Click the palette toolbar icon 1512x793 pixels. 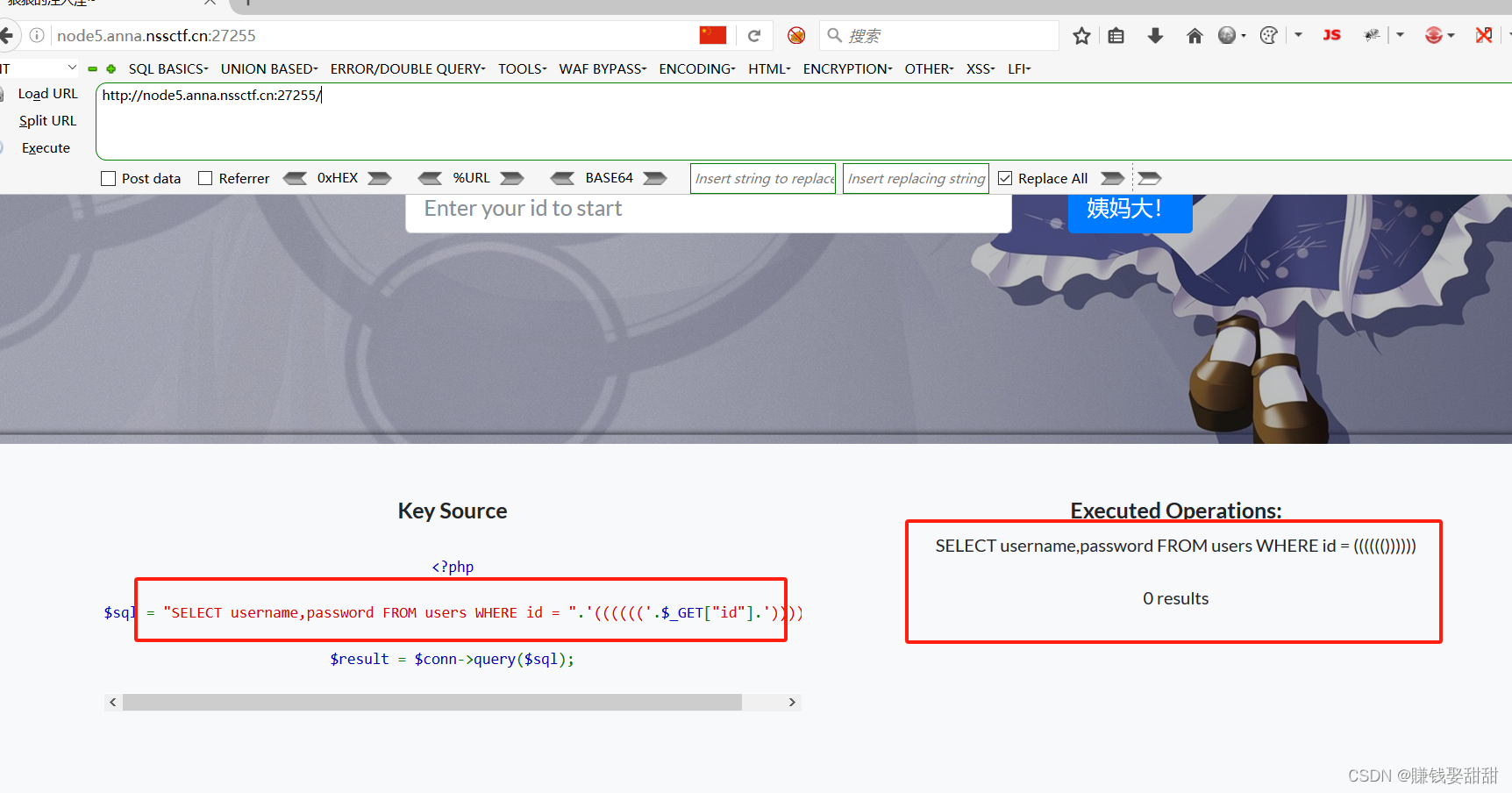tap(1268, 35)
